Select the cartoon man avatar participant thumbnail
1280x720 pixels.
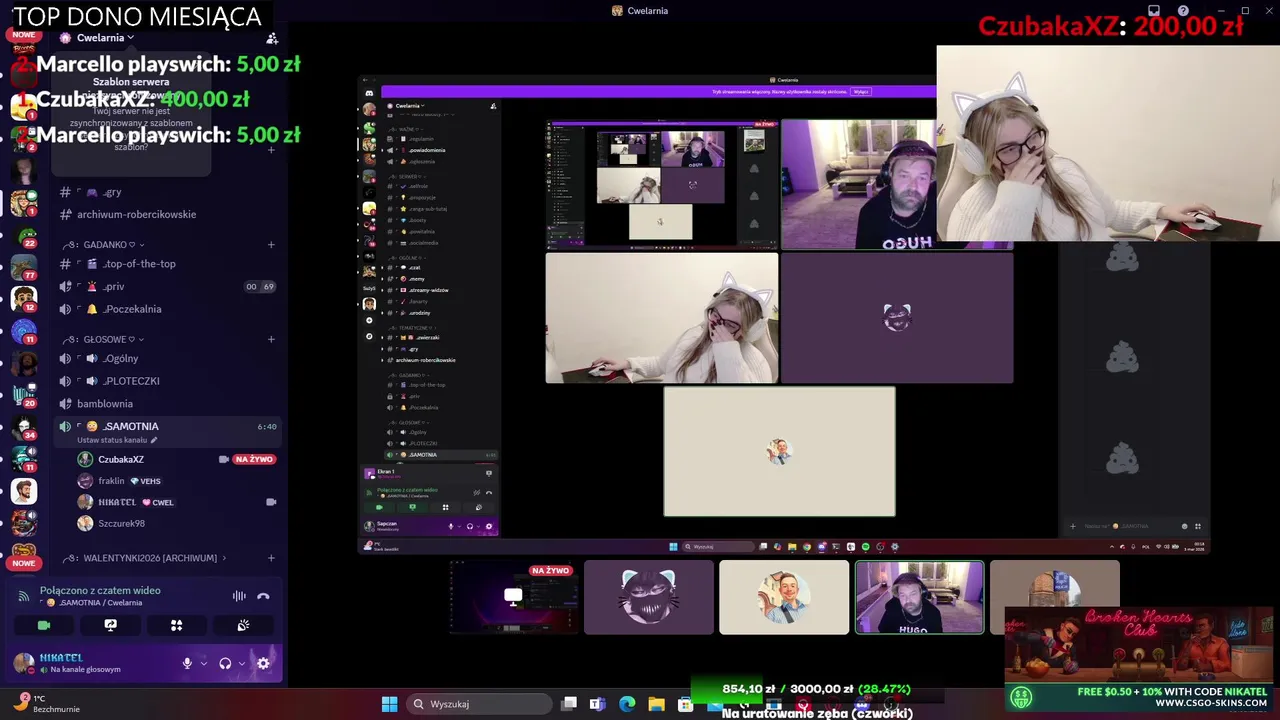pos(784,598)
